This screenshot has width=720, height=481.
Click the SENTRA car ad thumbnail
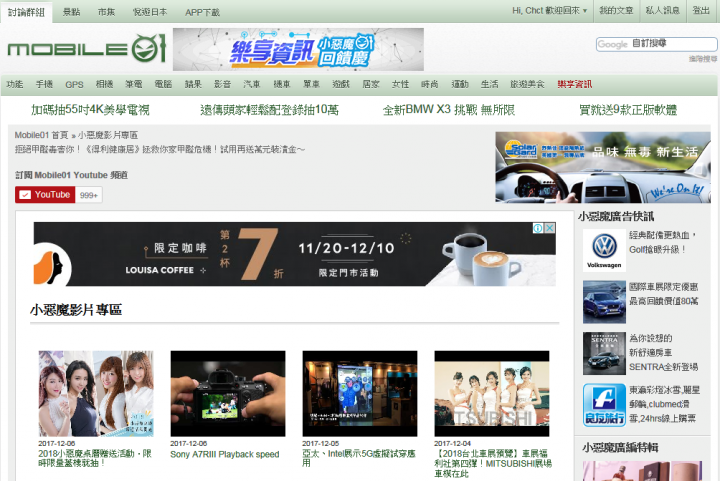604,353
